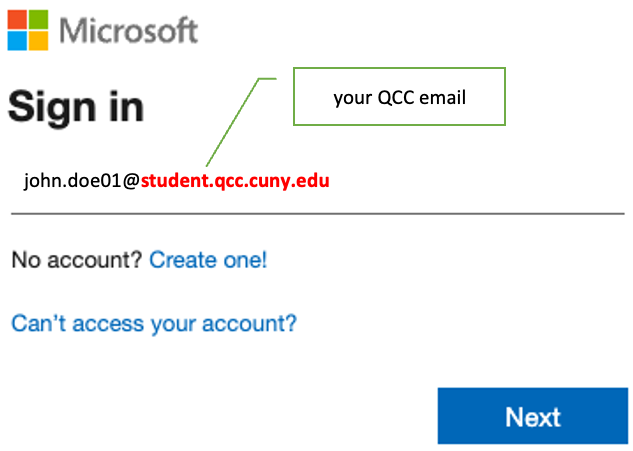The image size is (633, 451).
Task: Open the 'Can't access your account?' link
Action: 154,324
